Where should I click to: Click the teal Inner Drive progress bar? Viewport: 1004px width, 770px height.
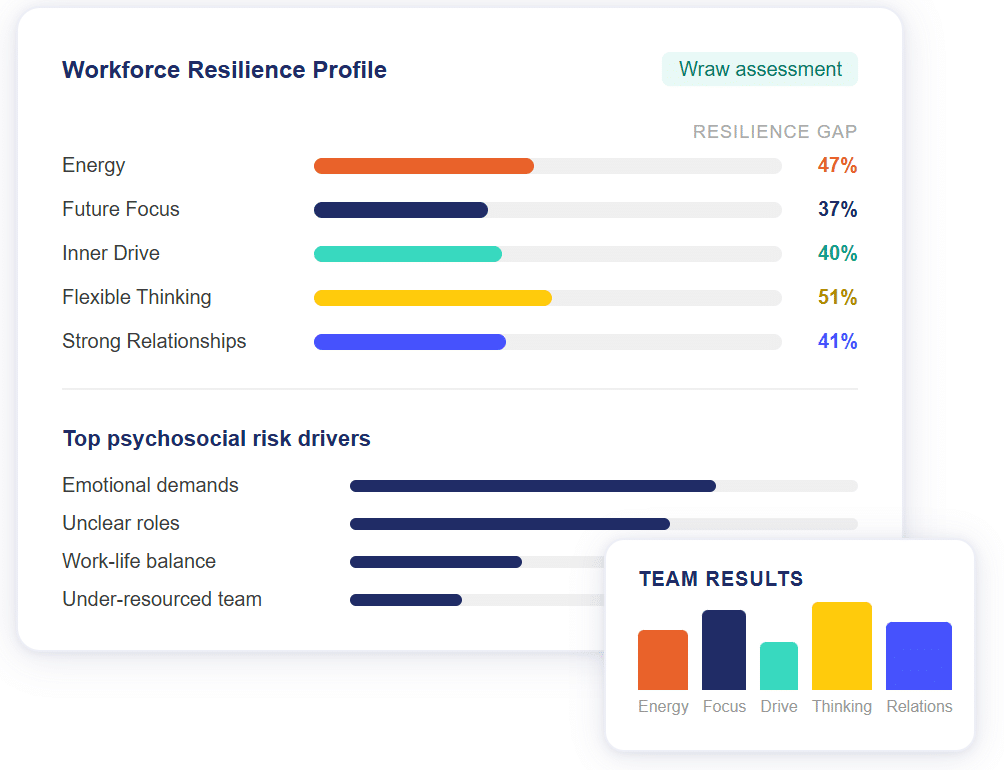408,254
